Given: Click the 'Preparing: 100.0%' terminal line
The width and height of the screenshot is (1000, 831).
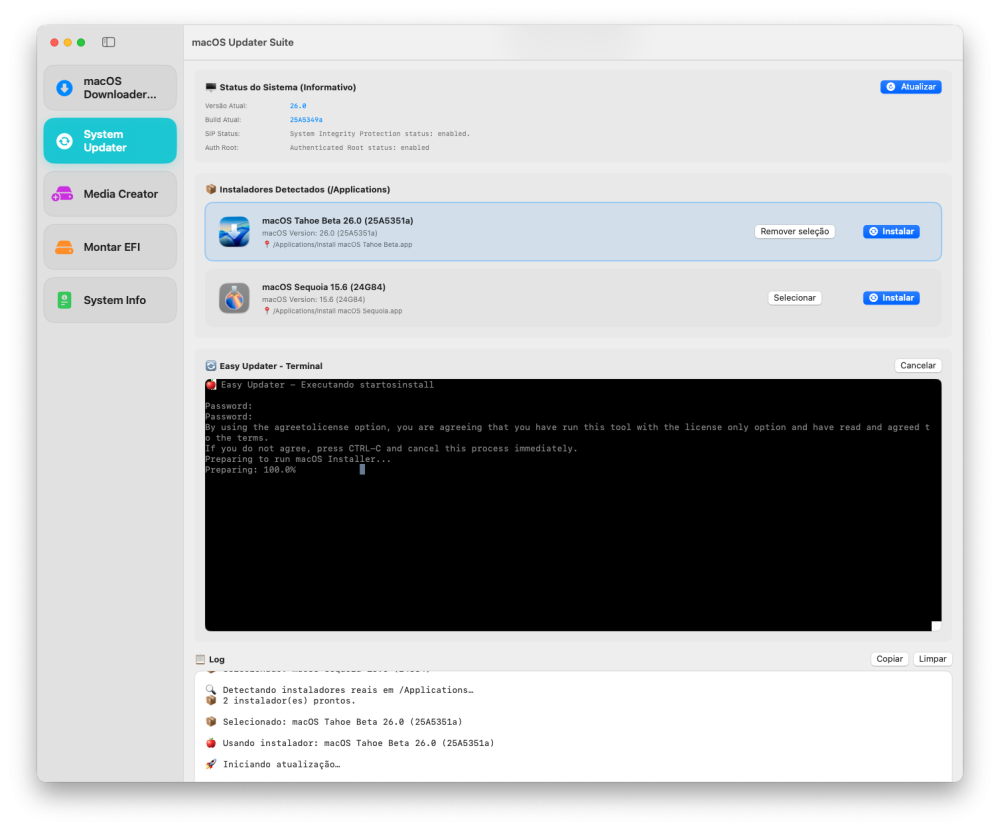Looking at the screenshot, I should 250,470.
